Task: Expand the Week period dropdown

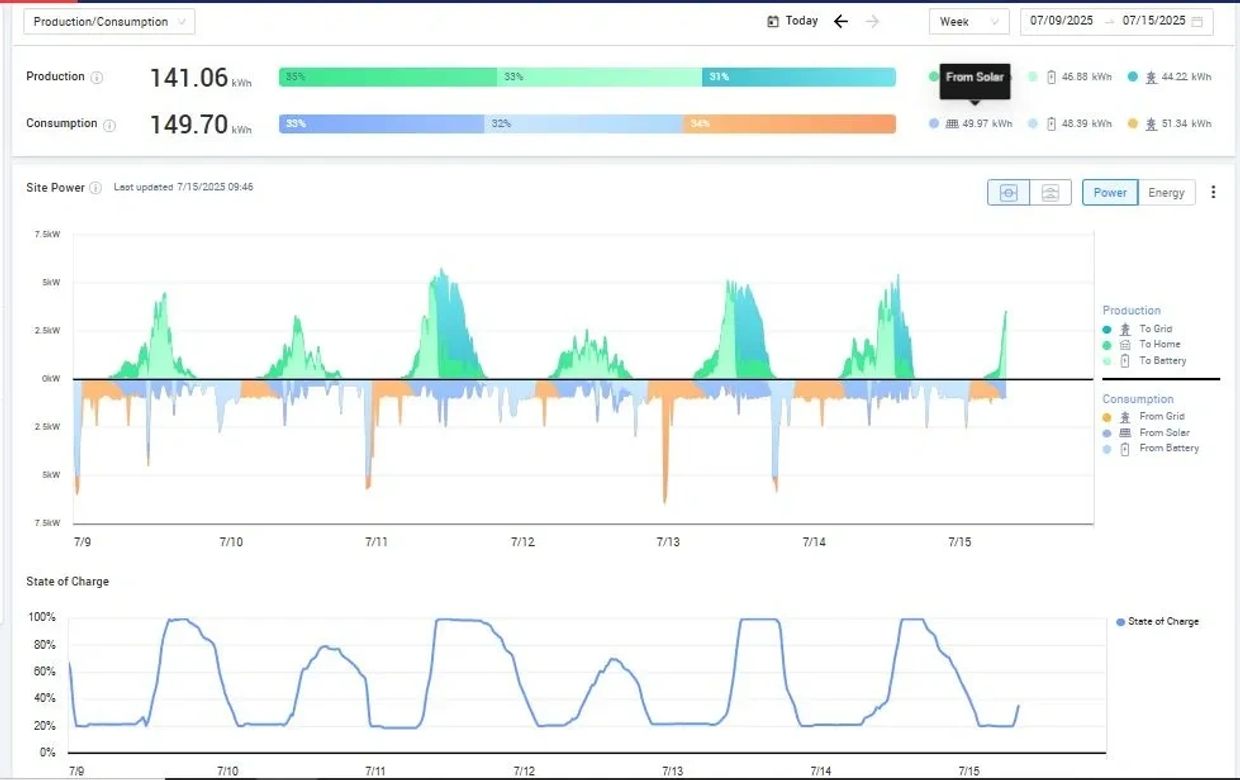Action: tap(968, 22)
